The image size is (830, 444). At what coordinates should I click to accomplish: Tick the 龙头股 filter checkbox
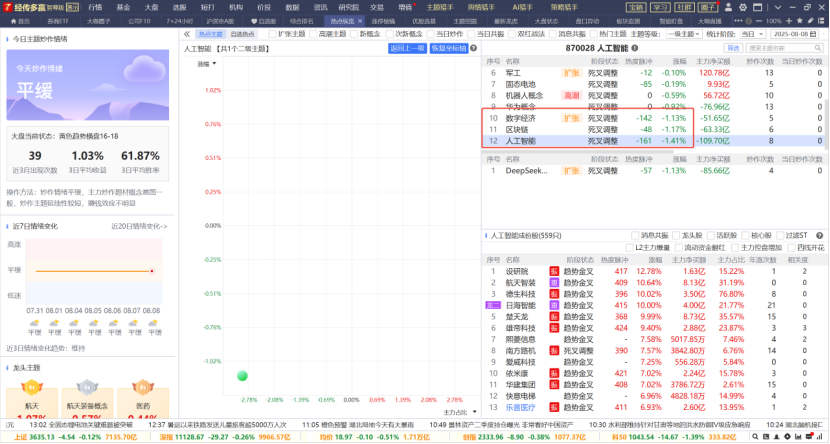pos(677,235)
